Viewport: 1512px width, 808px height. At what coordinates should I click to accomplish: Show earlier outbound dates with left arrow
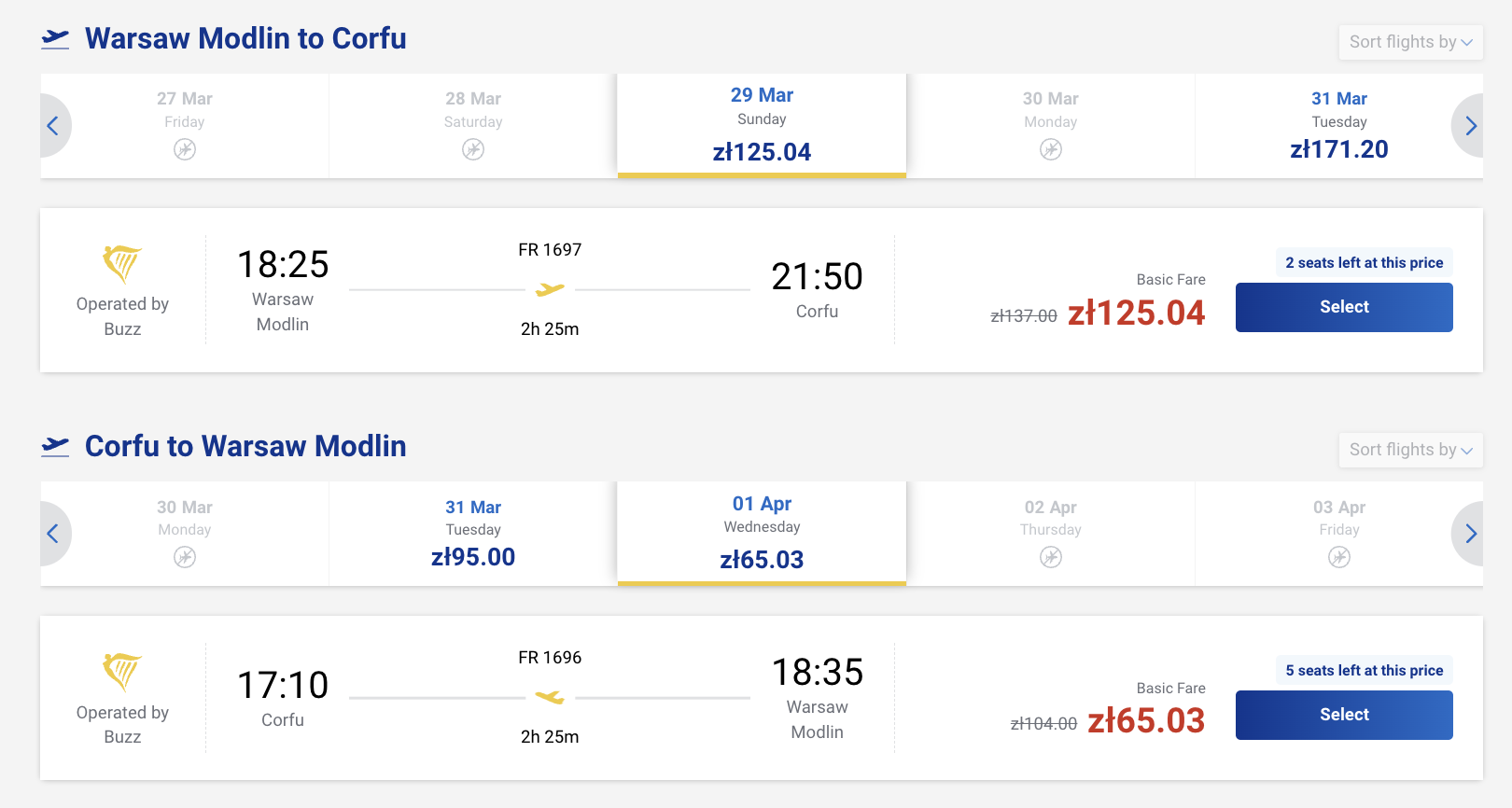(x=53, y=126)
